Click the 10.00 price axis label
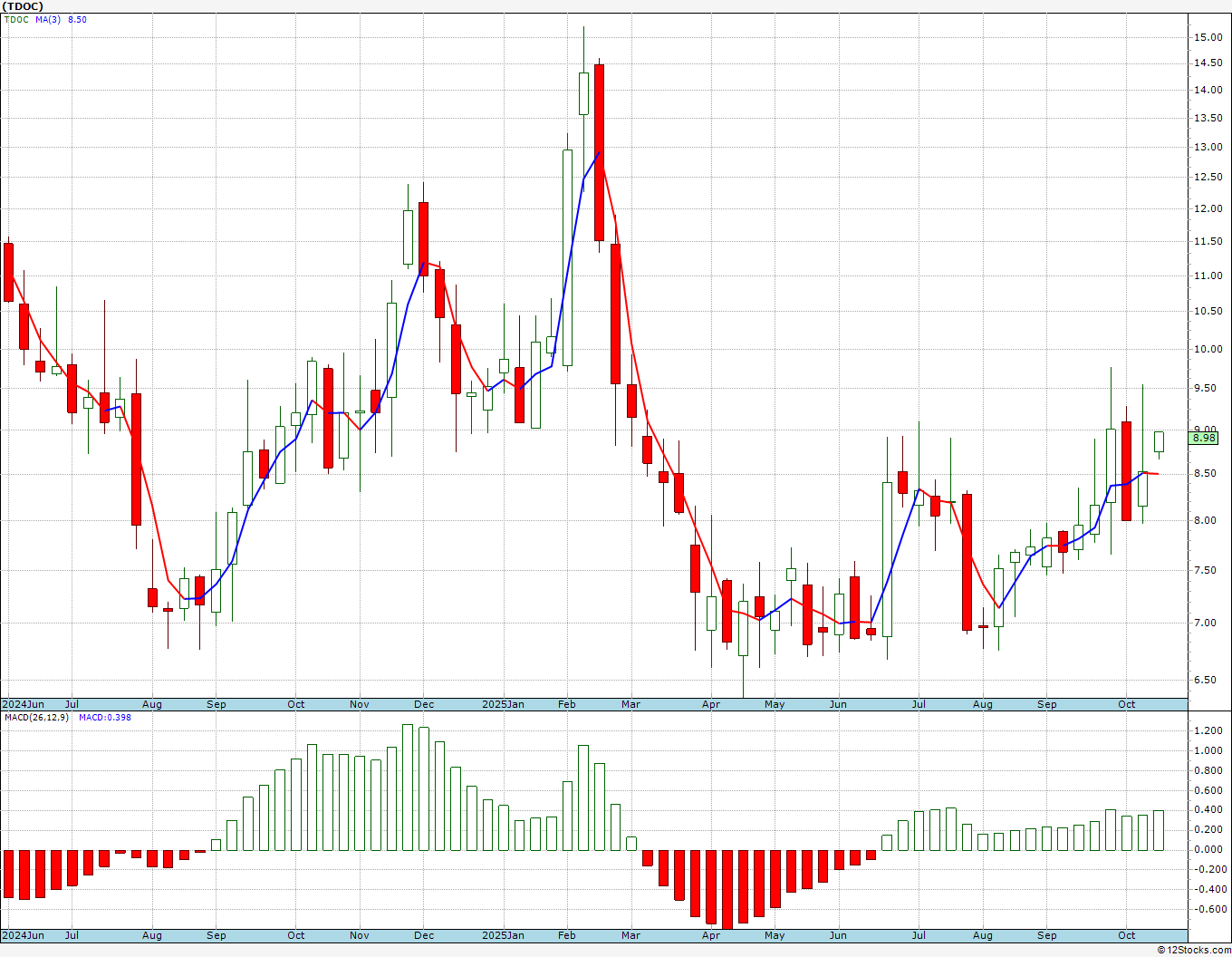1232x957 pixels. point(1208,349)
